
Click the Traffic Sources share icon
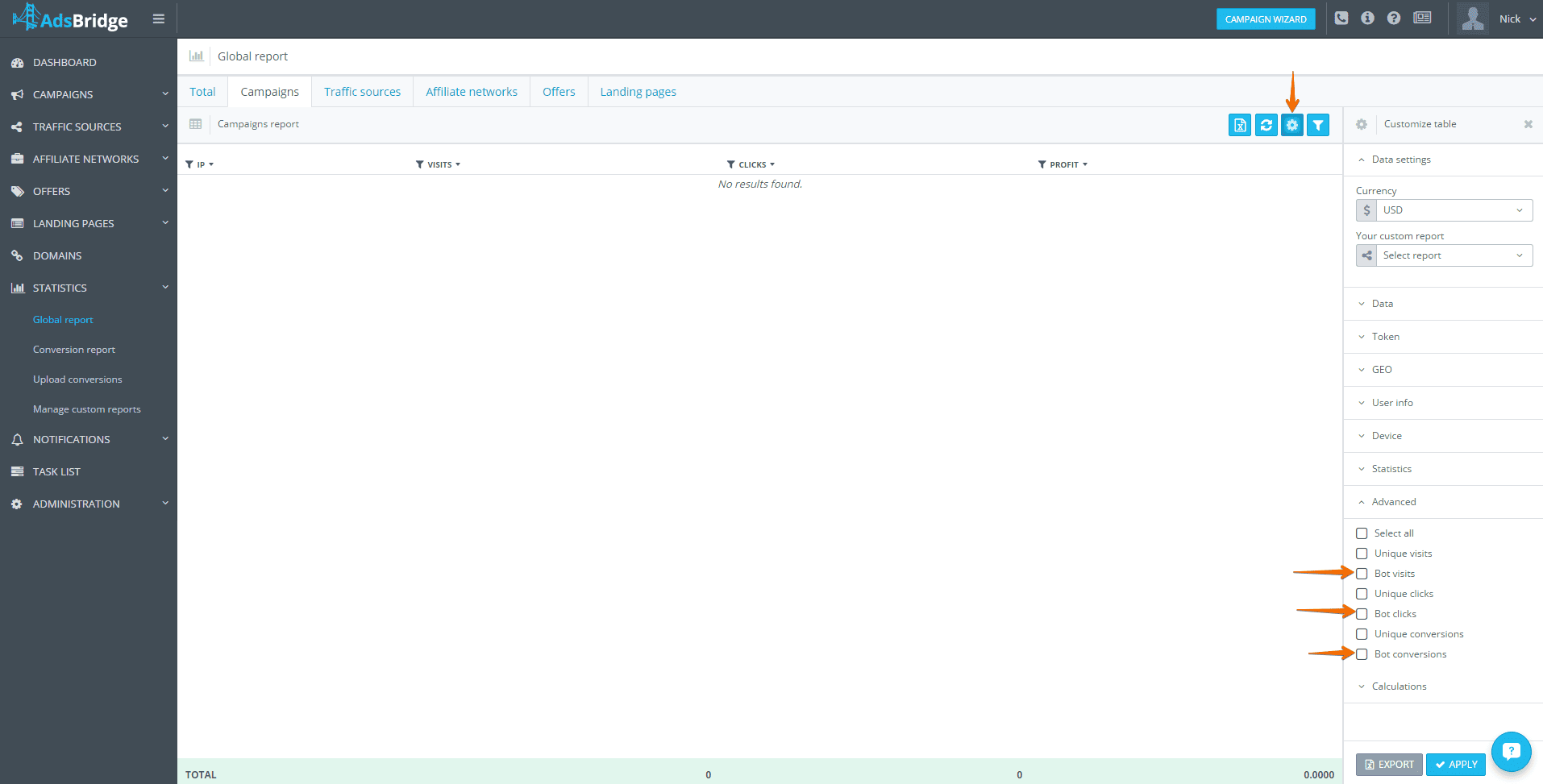coord(17,127)
